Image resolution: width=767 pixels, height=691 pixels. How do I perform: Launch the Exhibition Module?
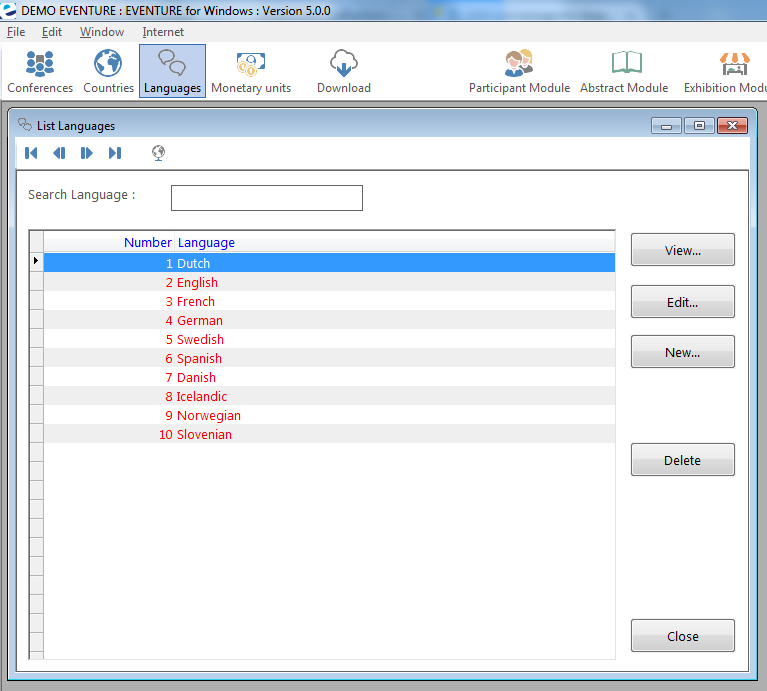tap(725, 71)
